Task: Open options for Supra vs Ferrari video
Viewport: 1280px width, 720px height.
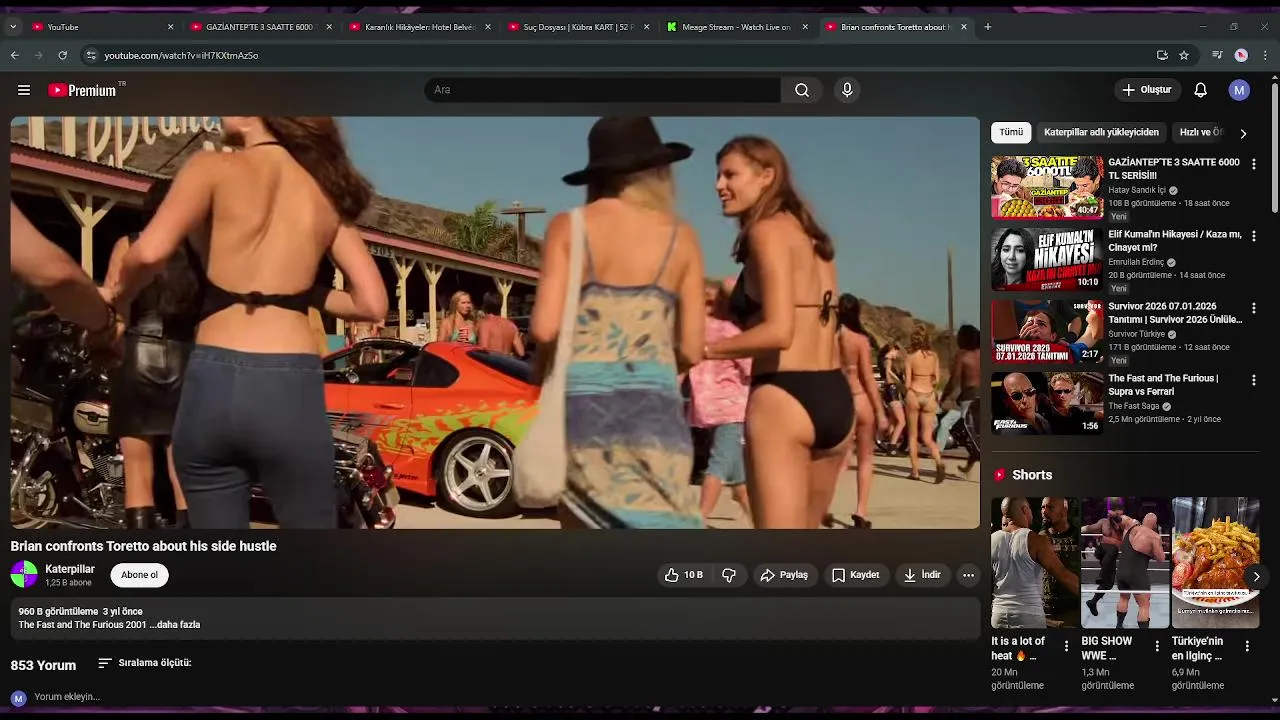Action: [1254, 380]
